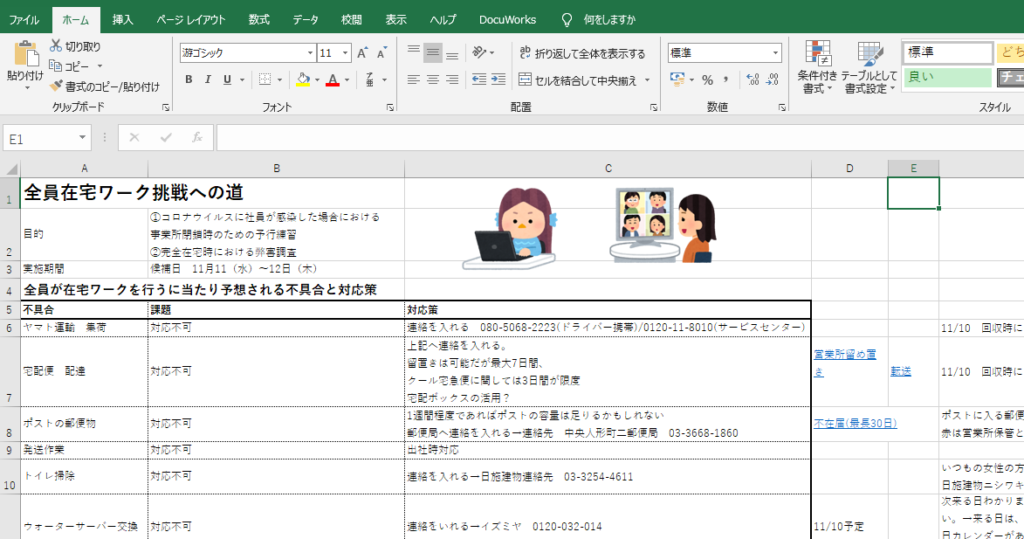This screenshot has width=1024, height=539.
Task: Click the Format Painter brush icon
Action: pos(56,87)
